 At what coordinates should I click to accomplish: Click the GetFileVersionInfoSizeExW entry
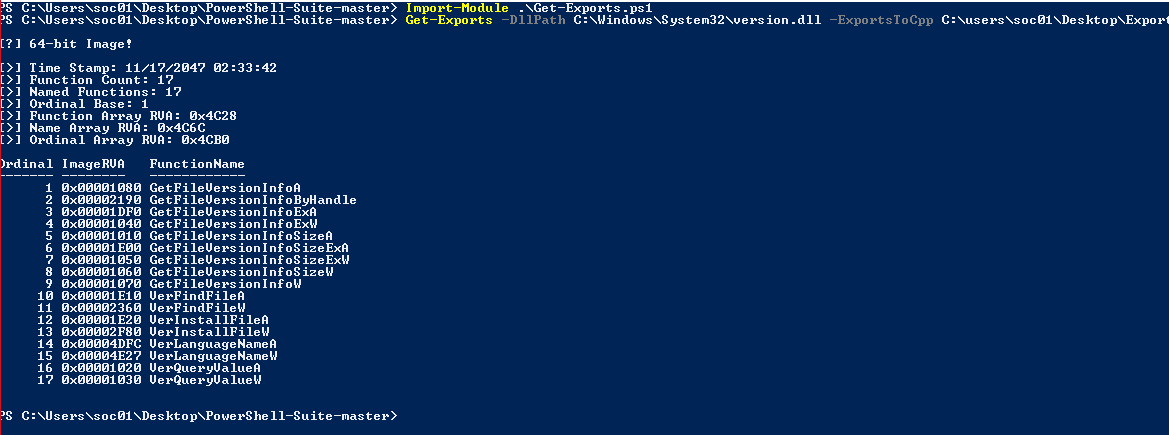[250, 260]
